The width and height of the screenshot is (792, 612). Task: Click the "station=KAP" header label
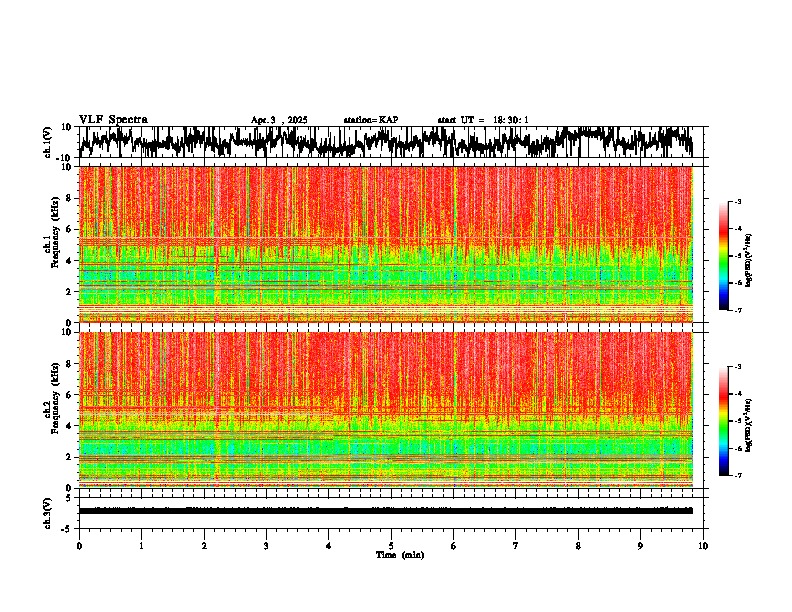pyautogui.click(x=371, y=120)
